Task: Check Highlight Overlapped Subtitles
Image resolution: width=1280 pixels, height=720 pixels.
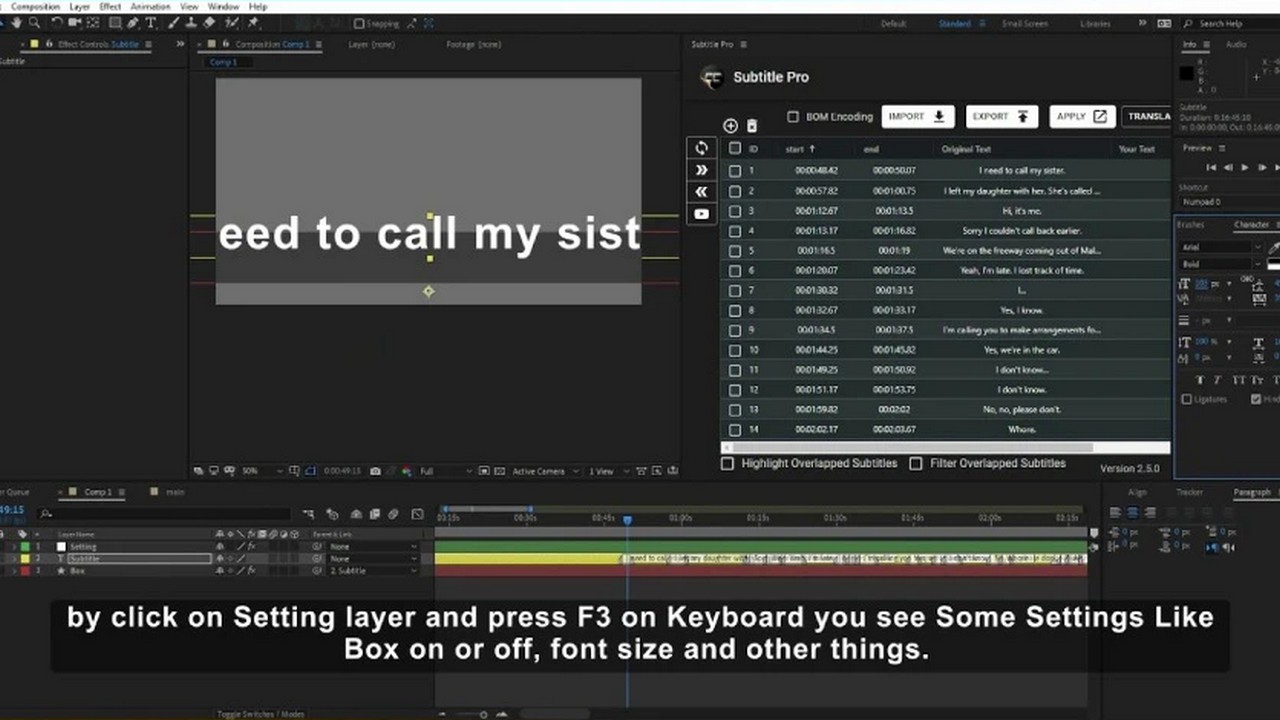Action: coord(728,464)
